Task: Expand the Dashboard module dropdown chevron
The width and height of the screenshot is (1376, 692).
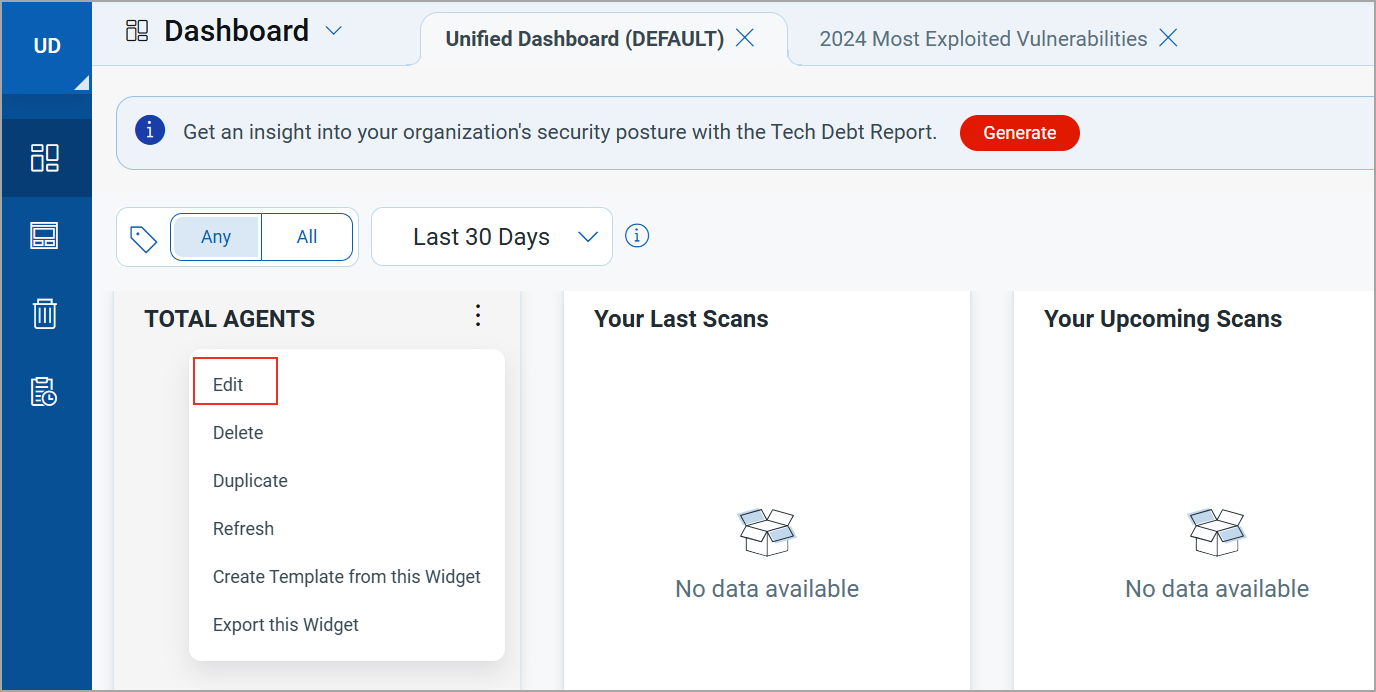Action: click(x=334, y=31)
